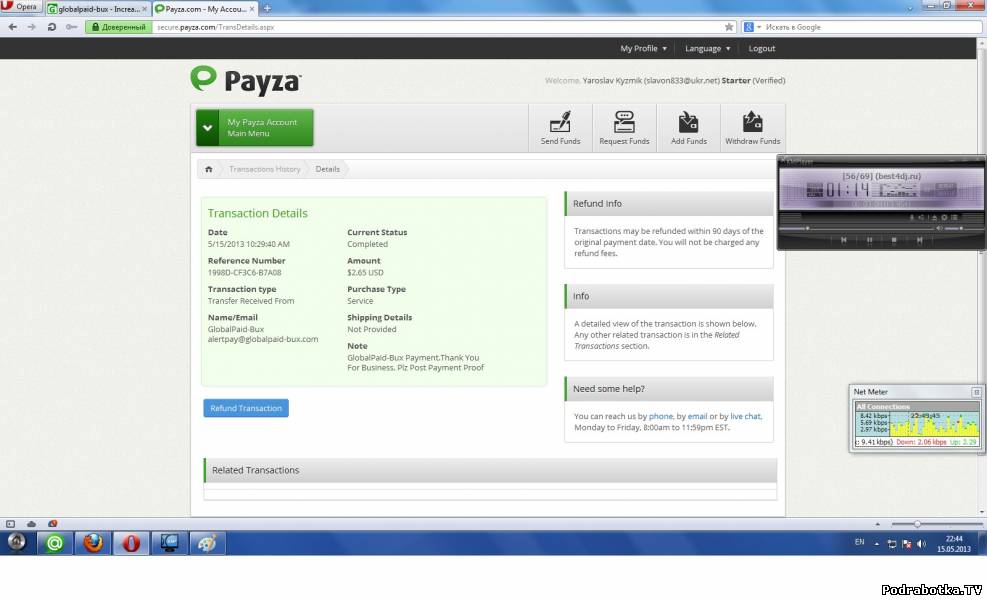Go to home via breadcrumb house icon
This screenshot has width=987, height=600.
pyautogui.click(x=209, y=169)
